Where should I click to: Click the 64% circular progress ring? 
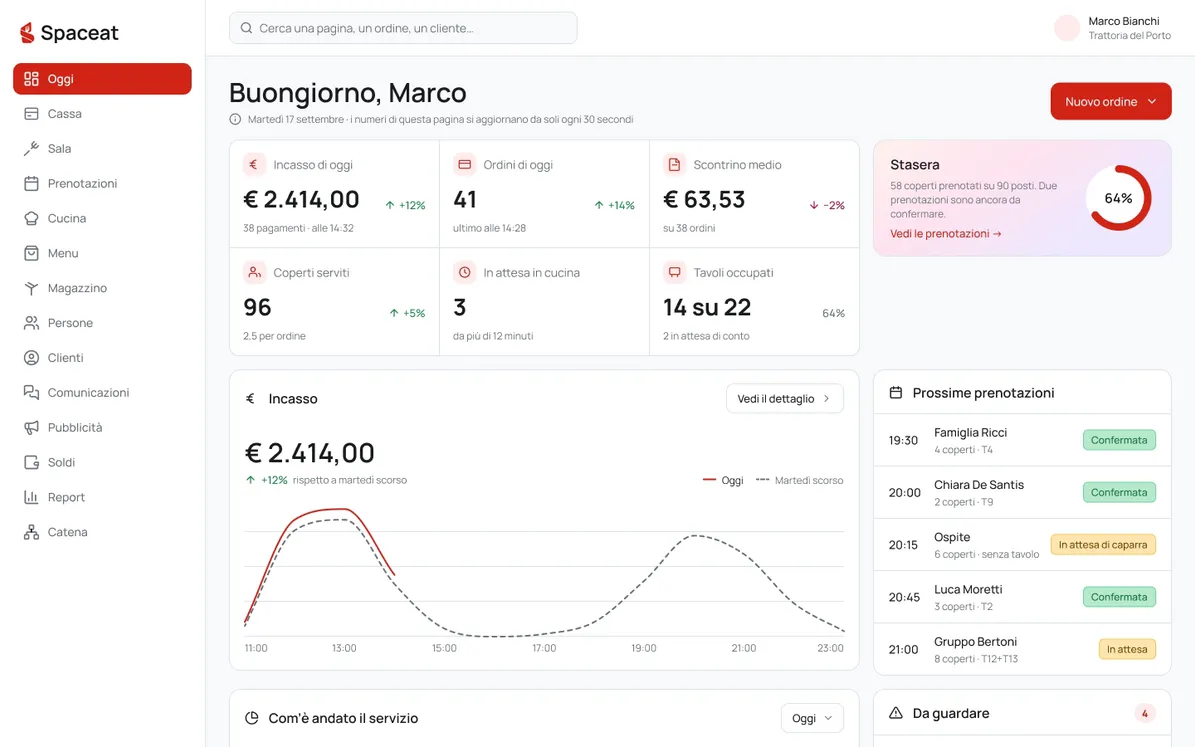click(x=1118, y=198)
